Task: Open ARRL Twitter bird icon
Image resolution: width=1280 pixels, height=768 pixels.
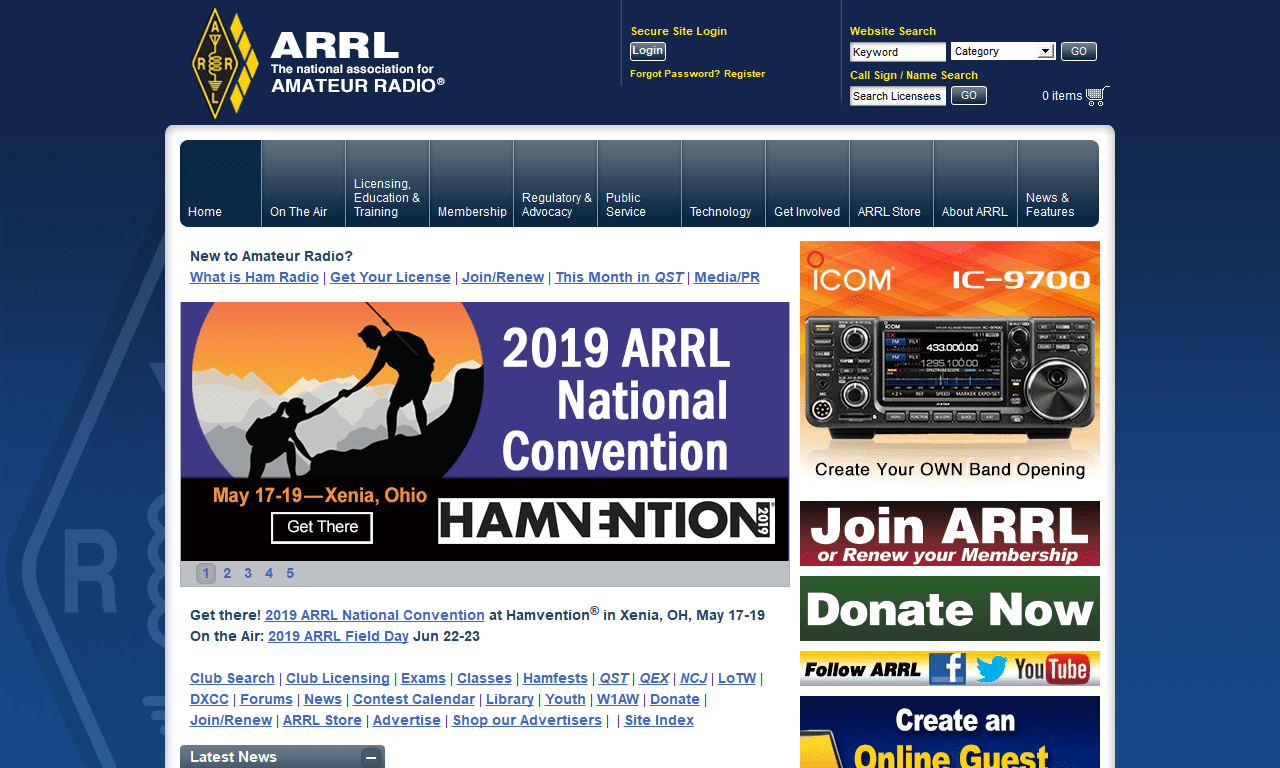Action: point(991,668)
